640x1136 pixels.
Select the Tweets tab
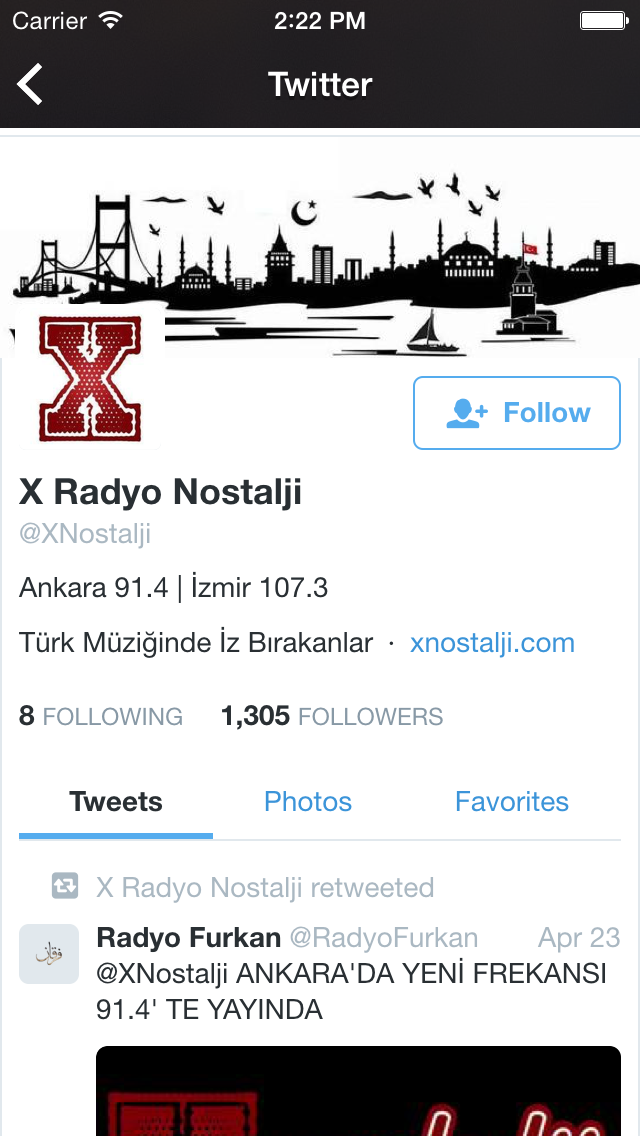point(116,801)
